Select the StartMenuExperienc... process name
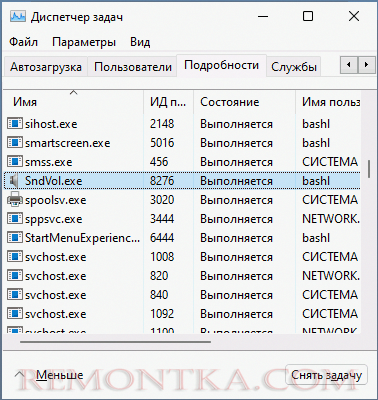Viewport: 378px width, 400px height. pyautogui.click(x=82, y=238)
